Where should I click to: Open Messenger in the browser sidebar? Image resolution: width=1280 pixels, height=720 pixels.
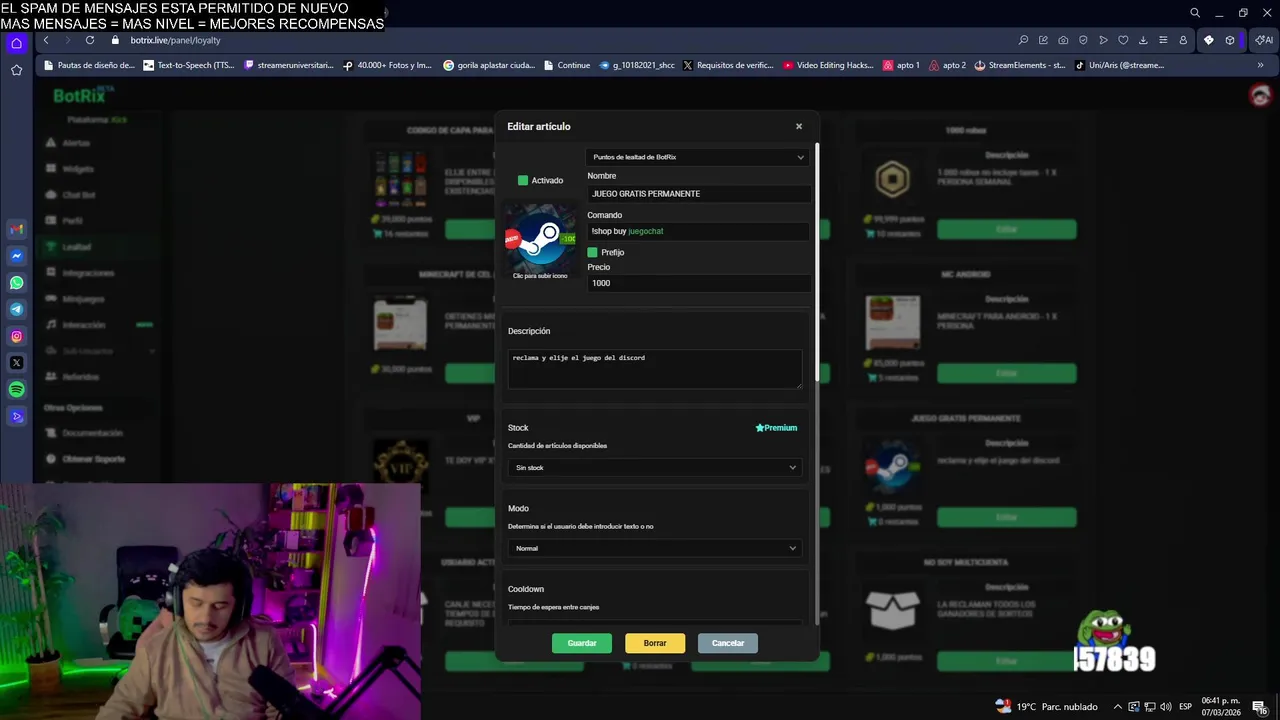[x=16, y=256]
